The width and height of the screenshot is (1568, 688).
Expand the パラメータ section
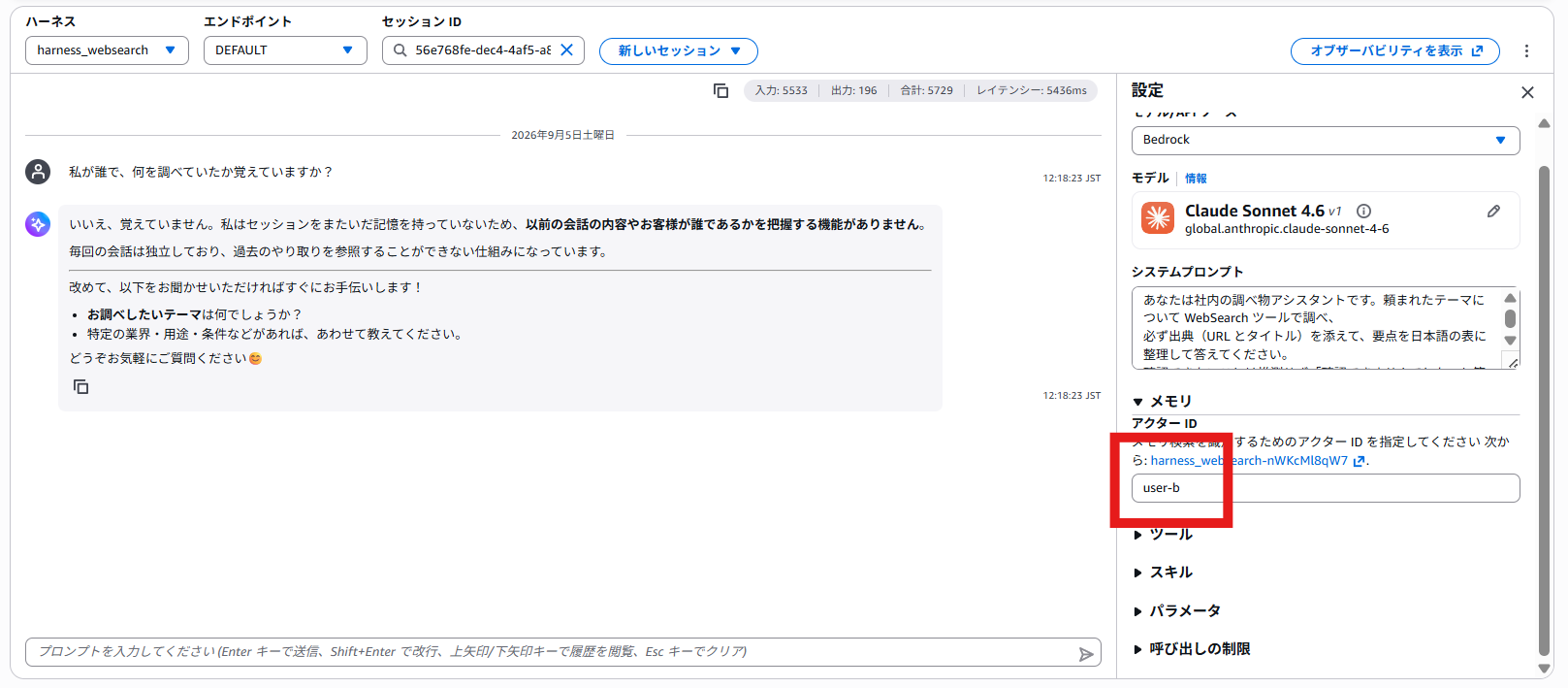pyautogui.click(x=1176, y=611)
